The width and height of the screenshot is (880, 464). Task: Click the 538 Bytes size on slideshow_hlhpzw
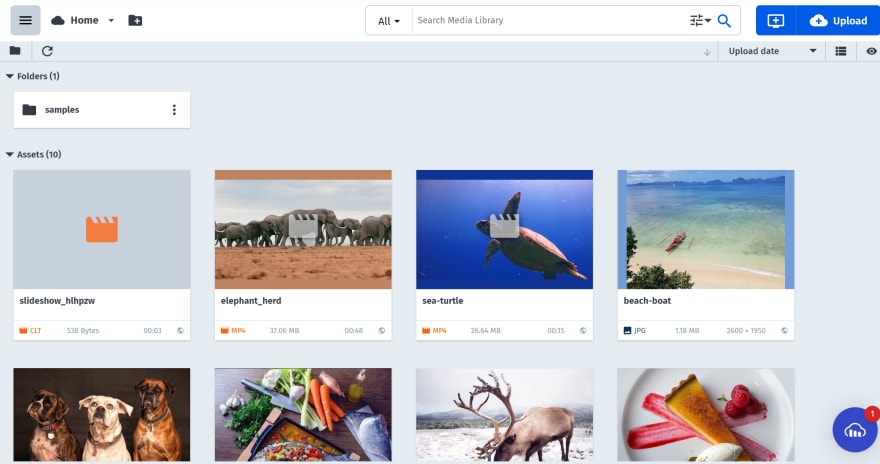(82, 330)
